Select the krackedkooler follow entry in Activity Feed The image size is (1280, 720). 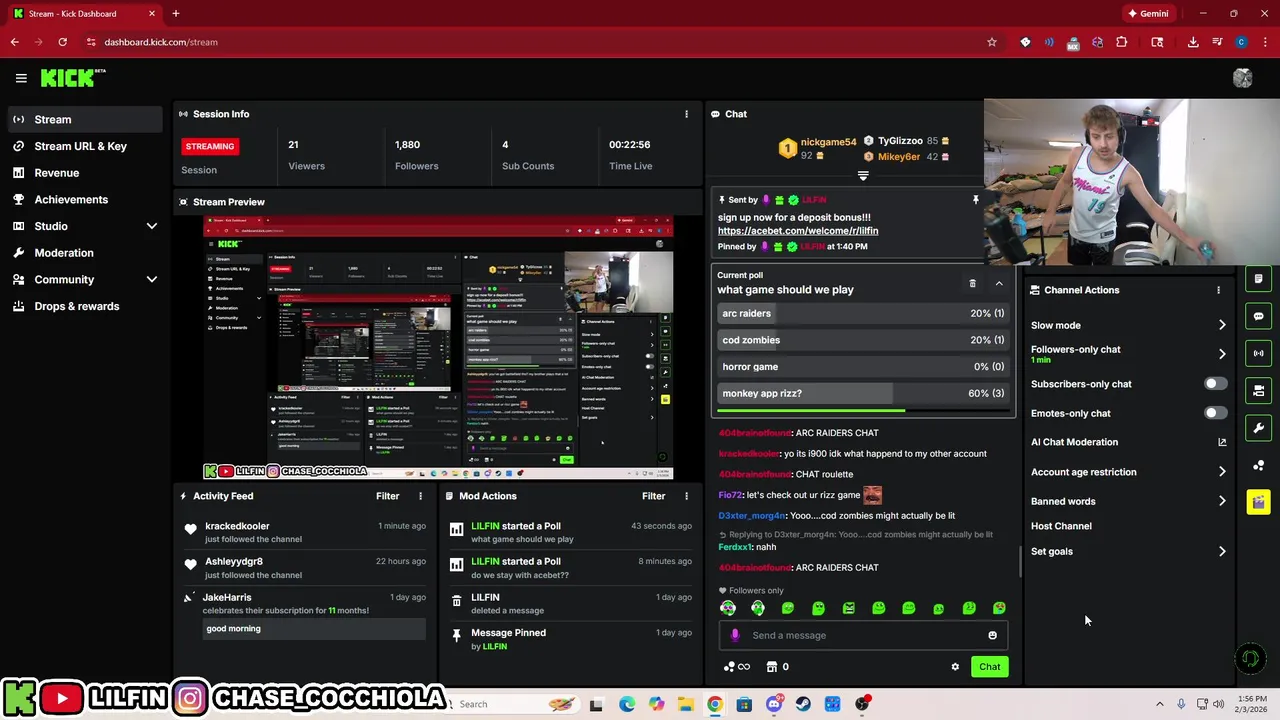tap(302, 532)
